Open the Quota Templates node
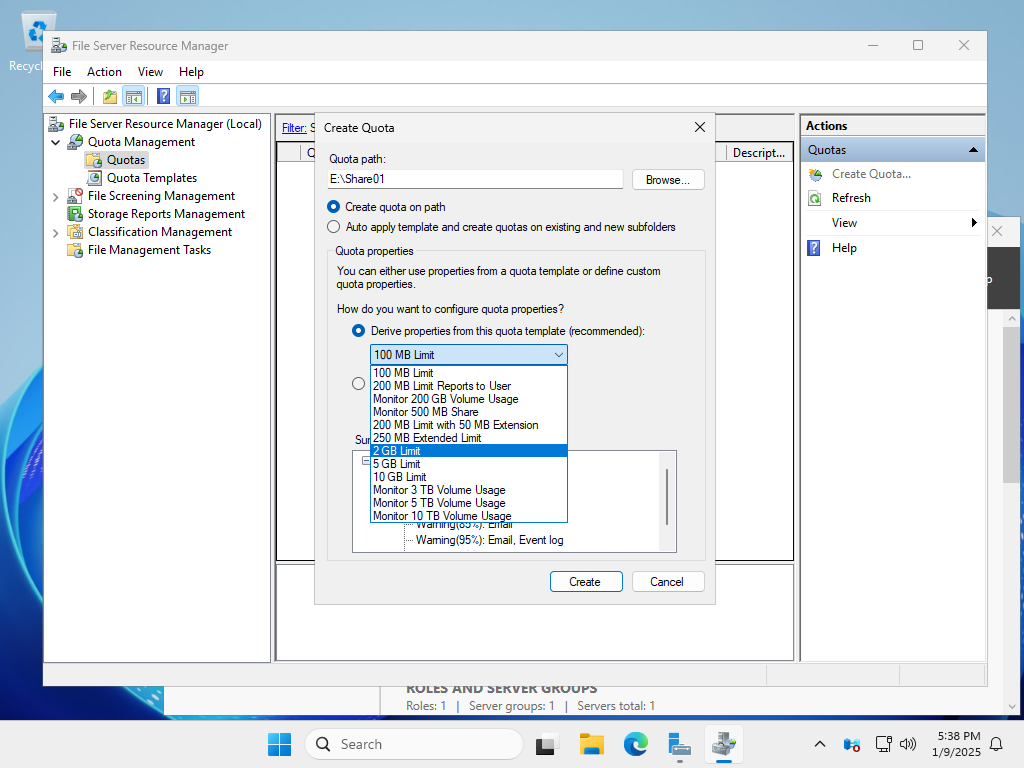 click(x=152, y=178)
